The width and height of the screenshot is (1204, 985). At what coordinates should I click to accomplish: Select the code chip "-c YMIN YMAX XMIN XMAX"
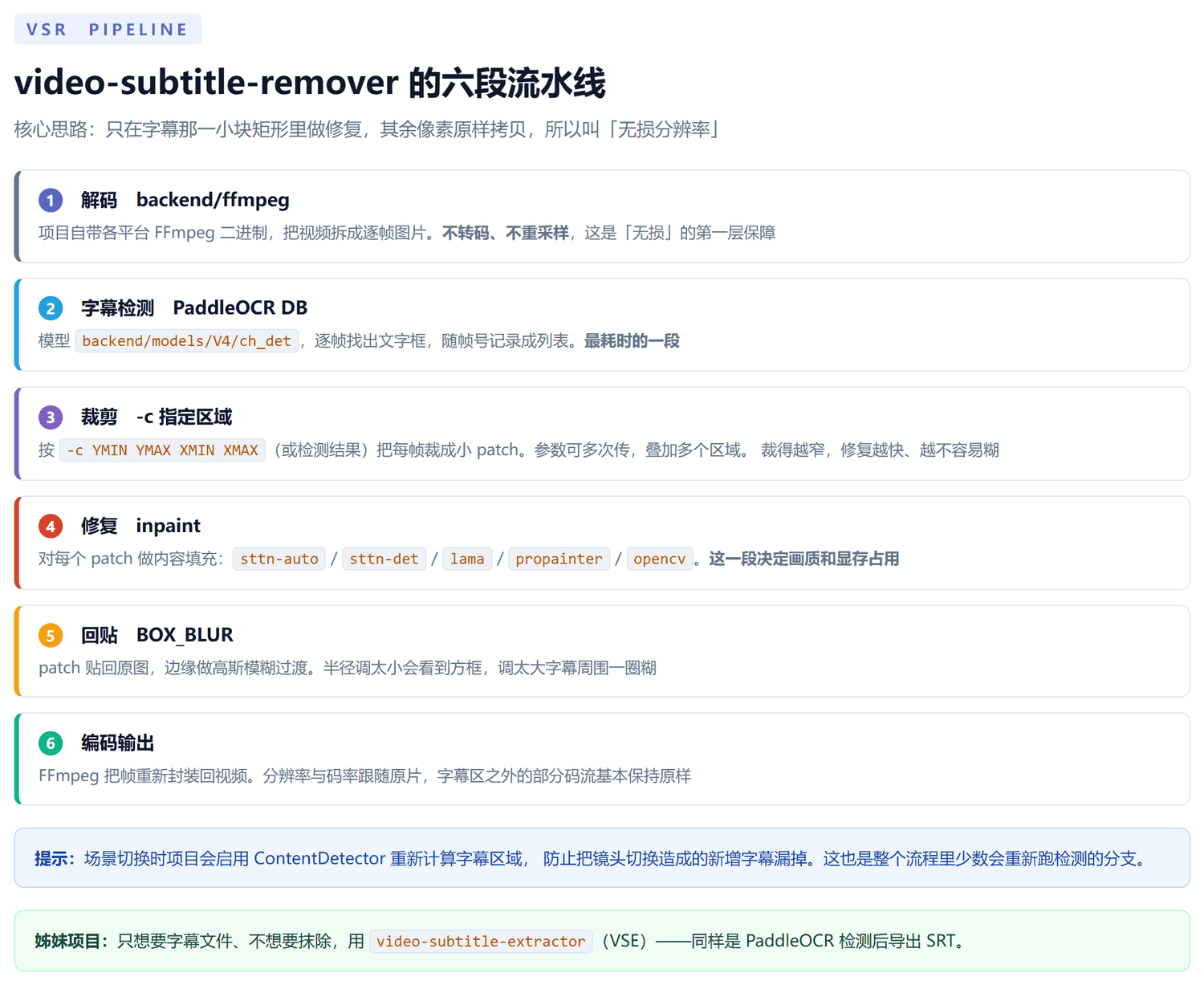pos(162,450)
